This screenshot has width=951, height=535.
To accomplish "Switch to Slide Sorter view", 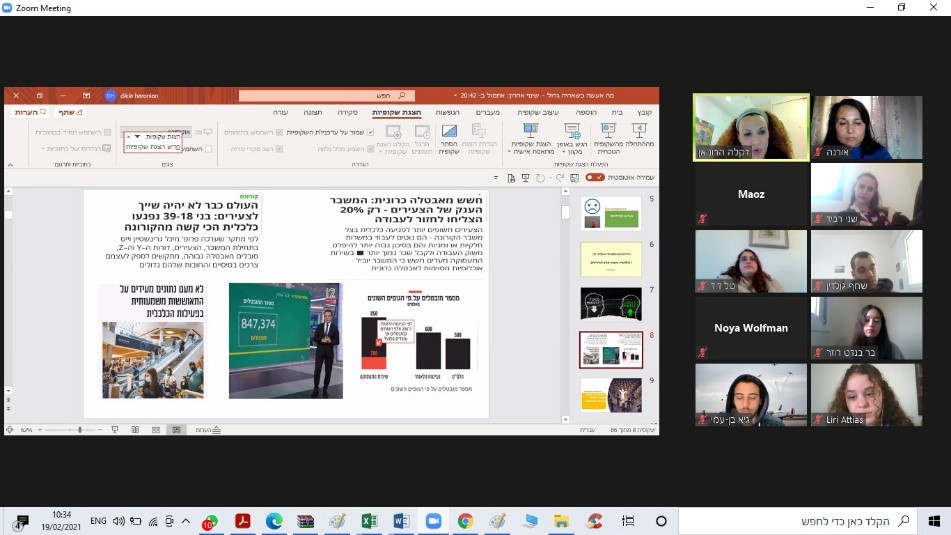I will (156, 429).
